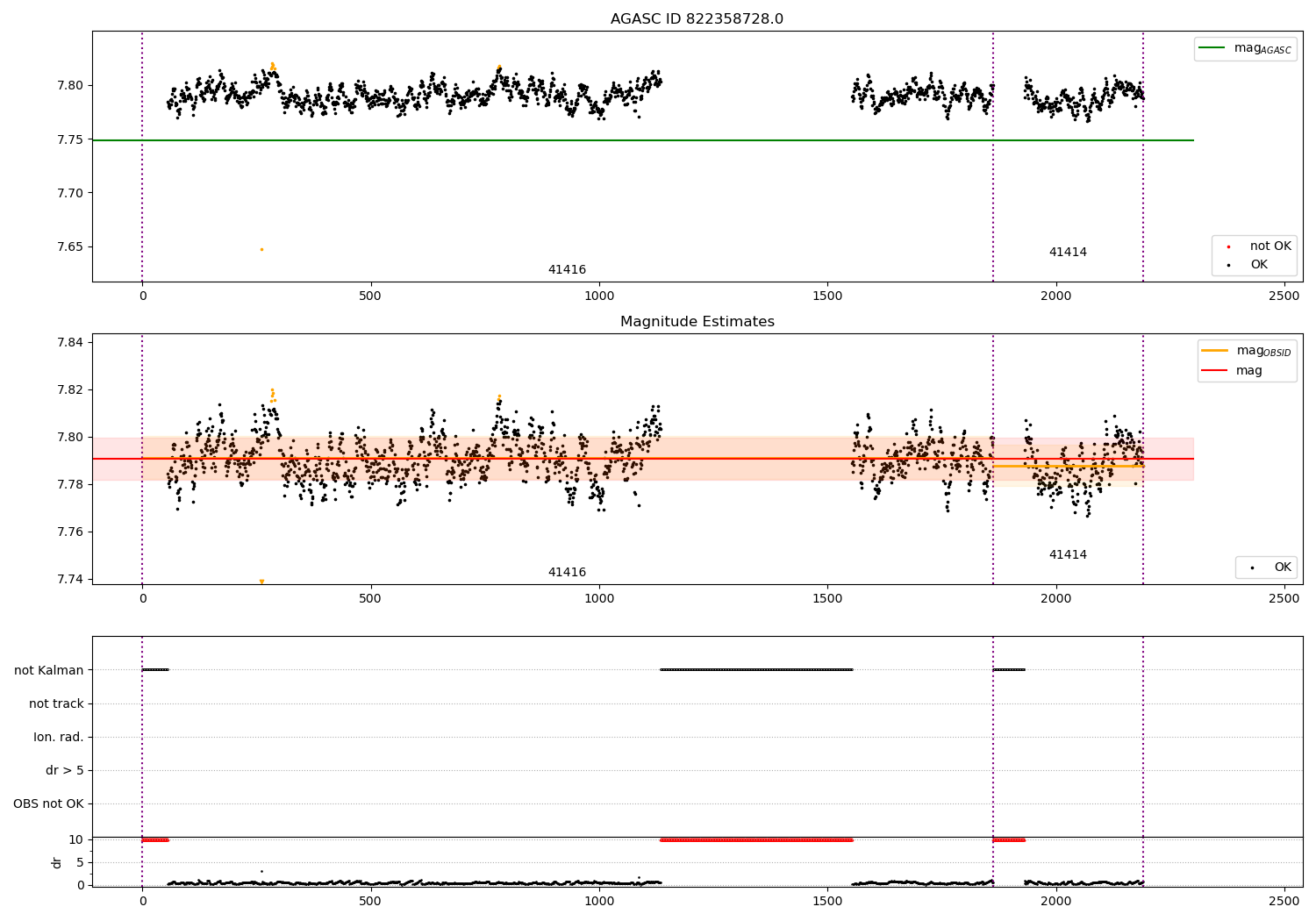This screenshot has height=921, width=1316.
Task: Click the long 'not Kalman' black segment mid-plot
Action: [x=756, y=669]
